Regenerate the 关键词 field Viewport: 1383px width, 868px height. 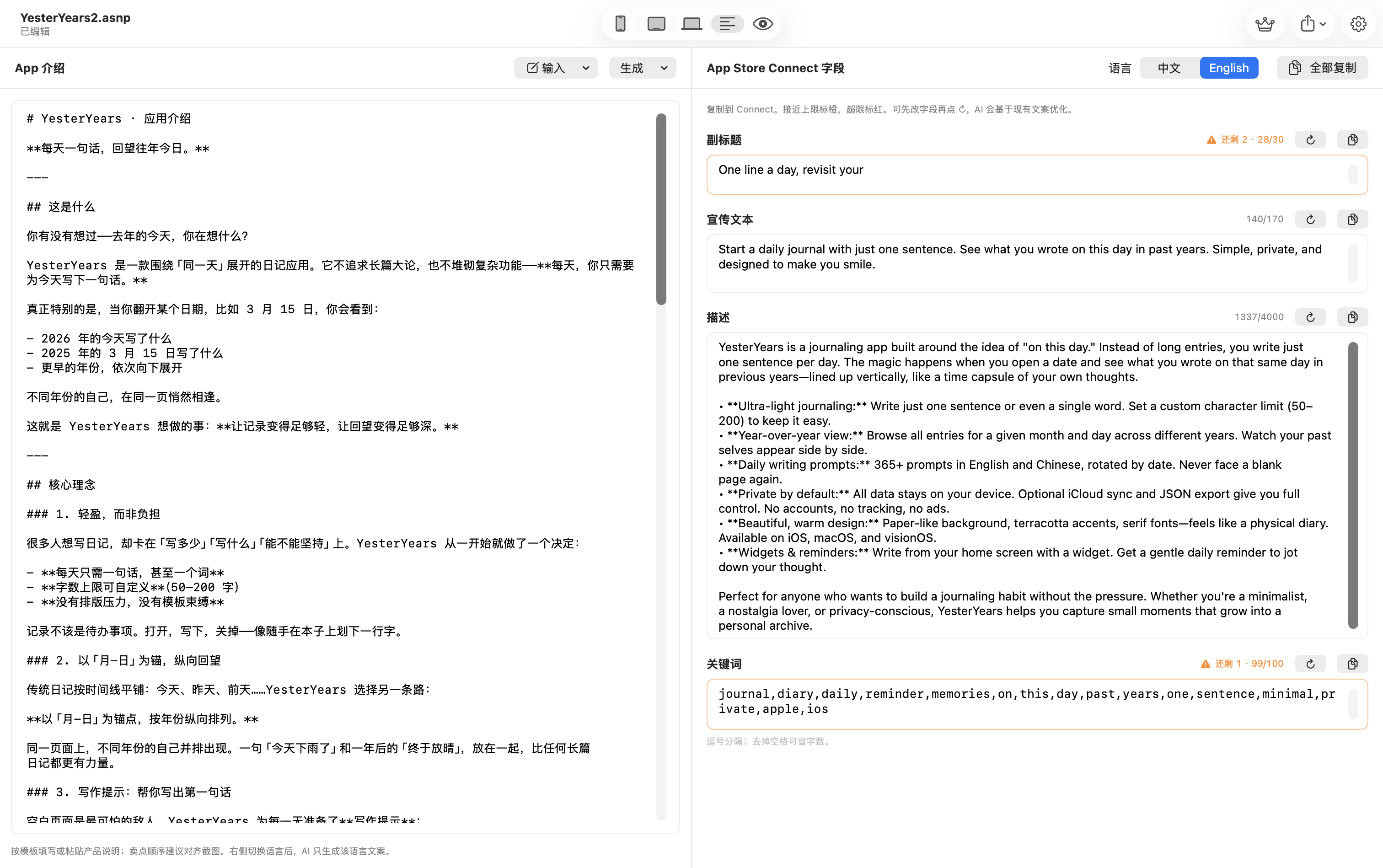coord(1310,664)
